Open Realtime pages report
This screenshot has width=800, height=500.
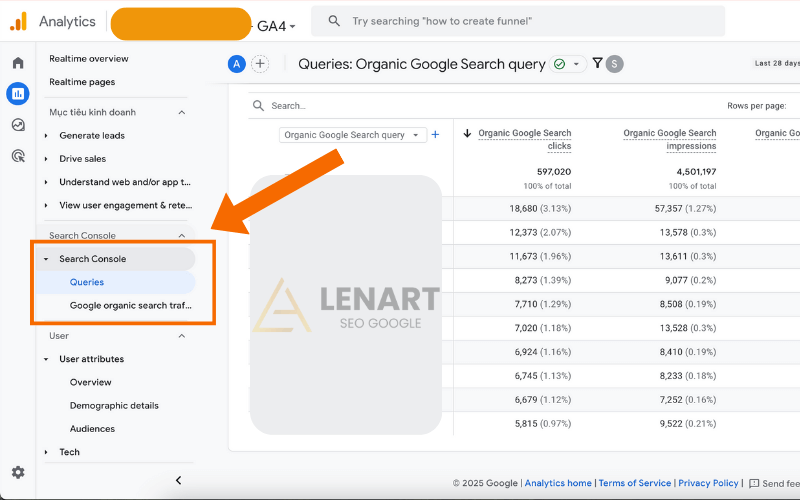tap(82, 82)
